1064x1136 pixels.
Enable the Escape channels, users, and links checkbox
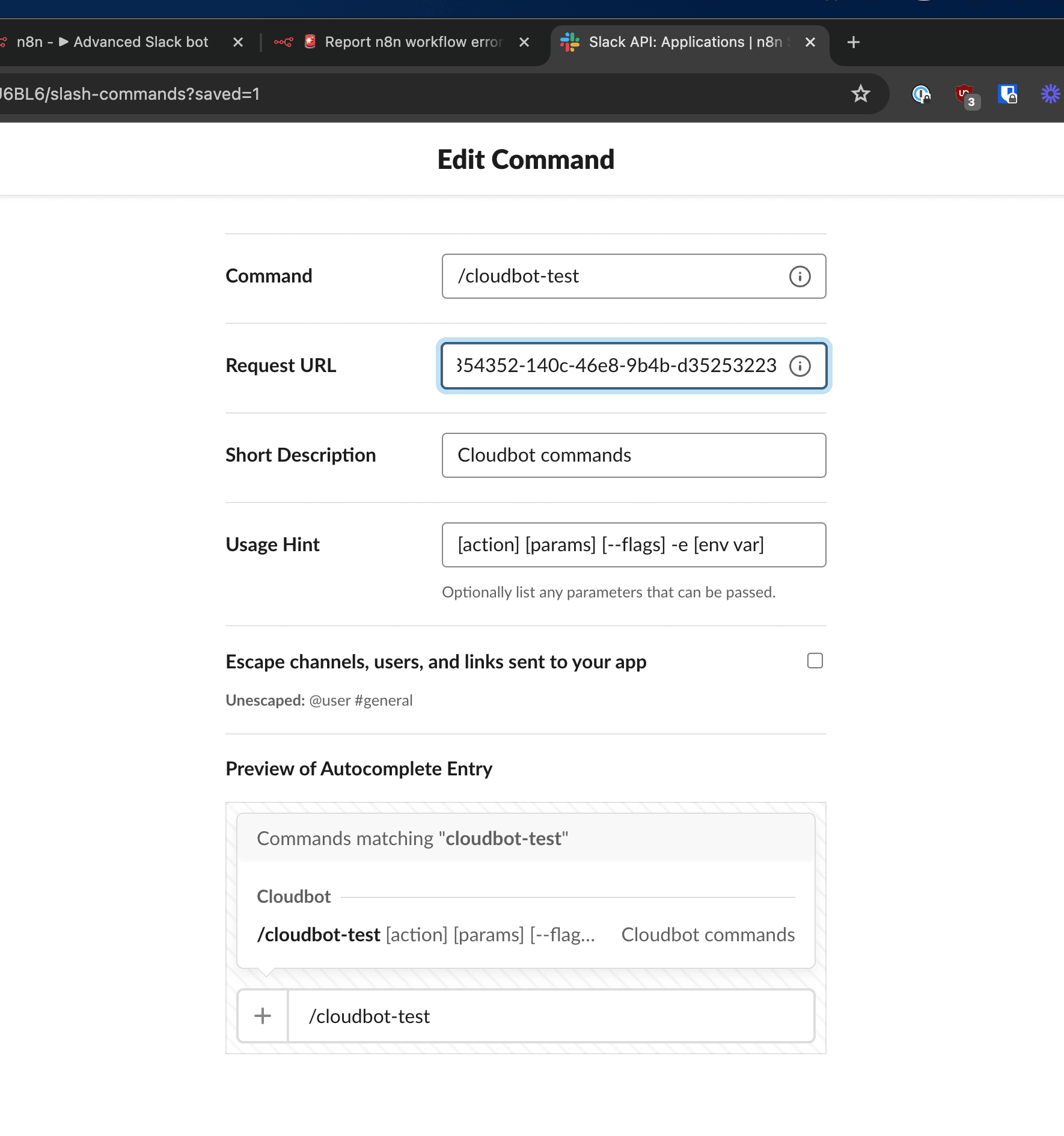pyautogui.click(x=815, y=661)
